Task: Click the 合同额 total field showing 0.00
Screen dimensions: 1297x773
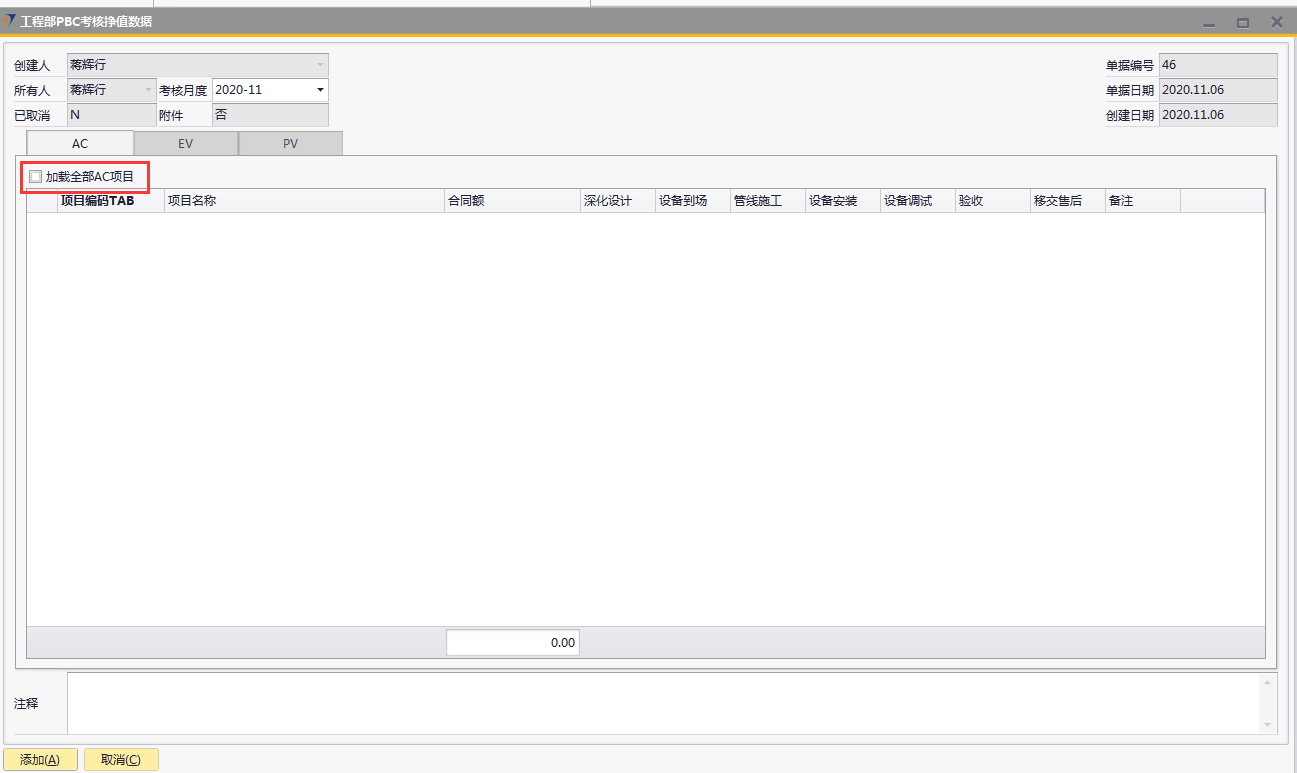Action: tap(512, 643)
